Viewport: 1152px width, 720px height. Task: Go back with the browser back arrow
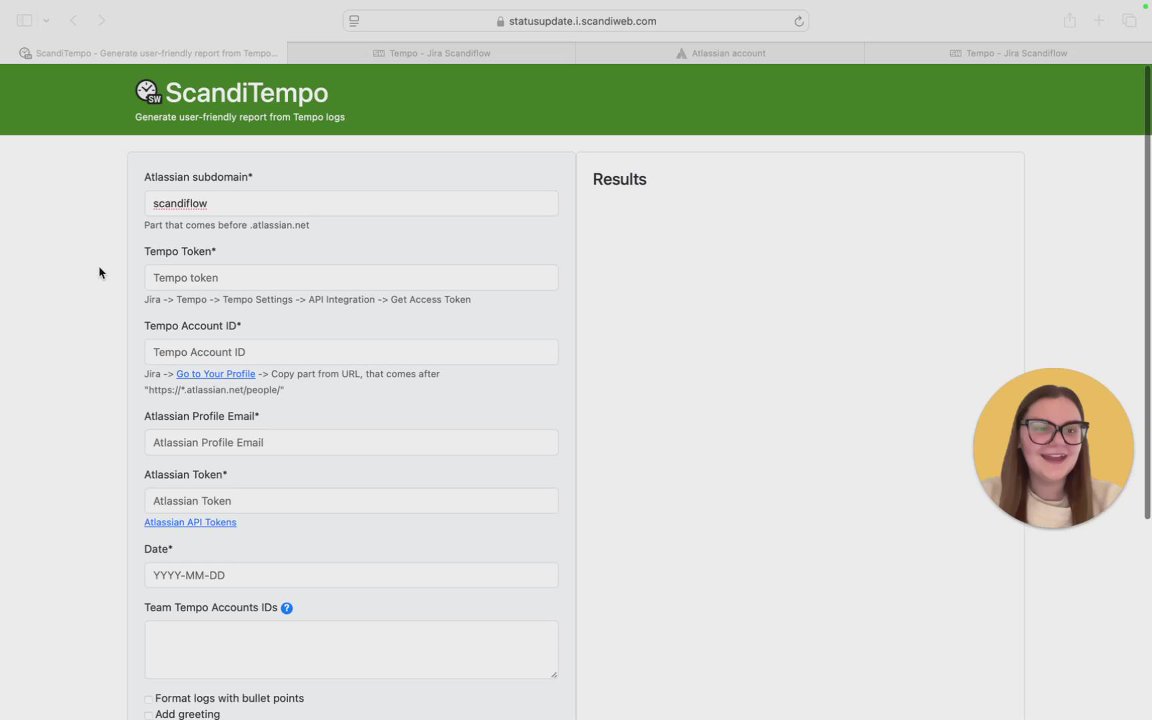[73, 21]
